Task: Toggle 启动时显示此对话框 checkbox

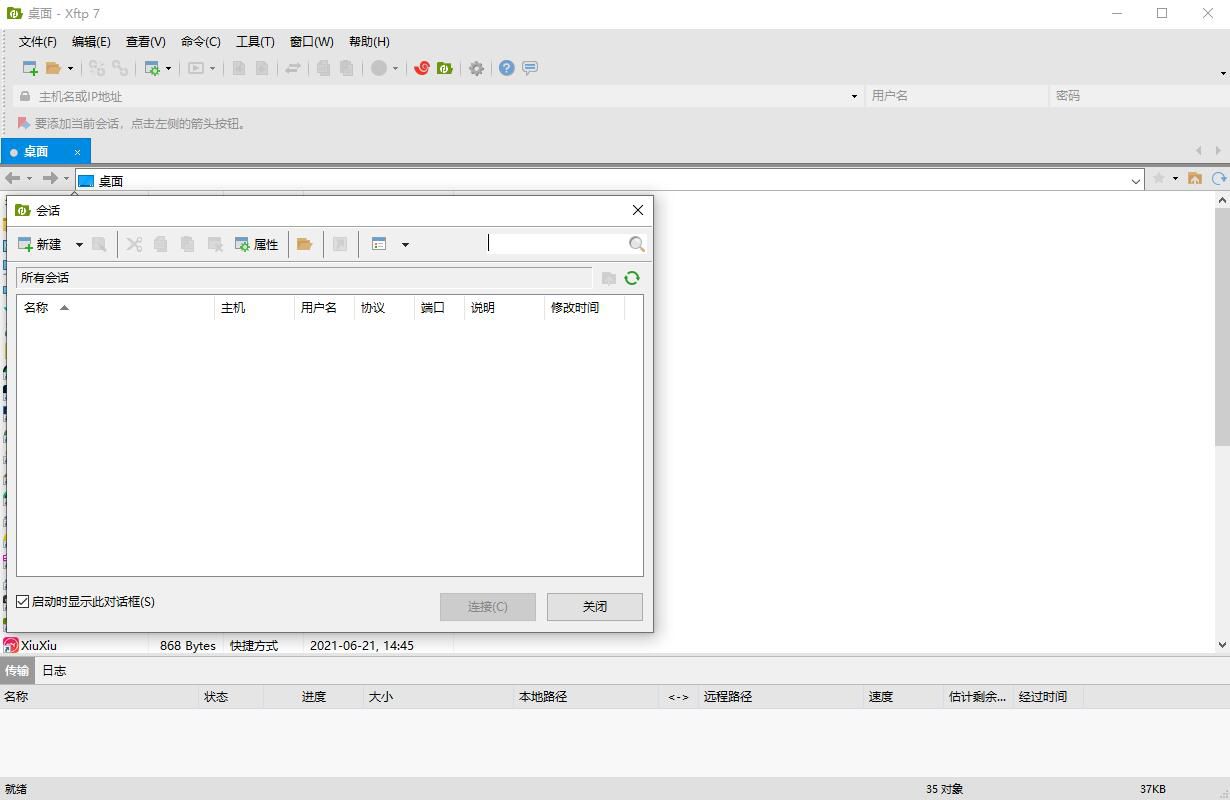Action: 23,602
